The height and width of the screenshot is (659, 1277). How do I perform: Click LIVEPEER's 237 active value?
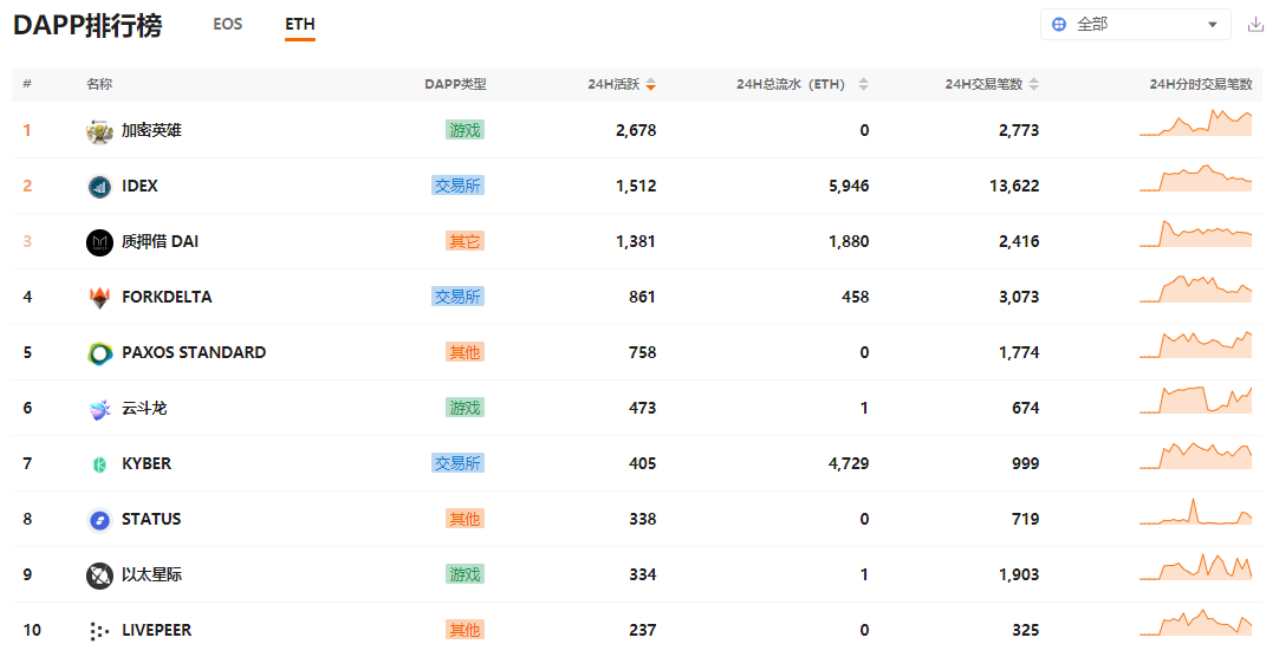click(x=643, y=630)
